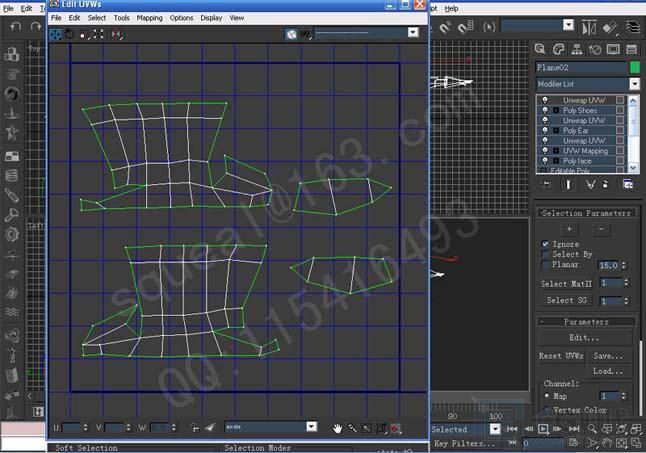646x453 pixels.
Task: Click the Zoom Extents icon in Edit UVWs
Action: point(381,428)
